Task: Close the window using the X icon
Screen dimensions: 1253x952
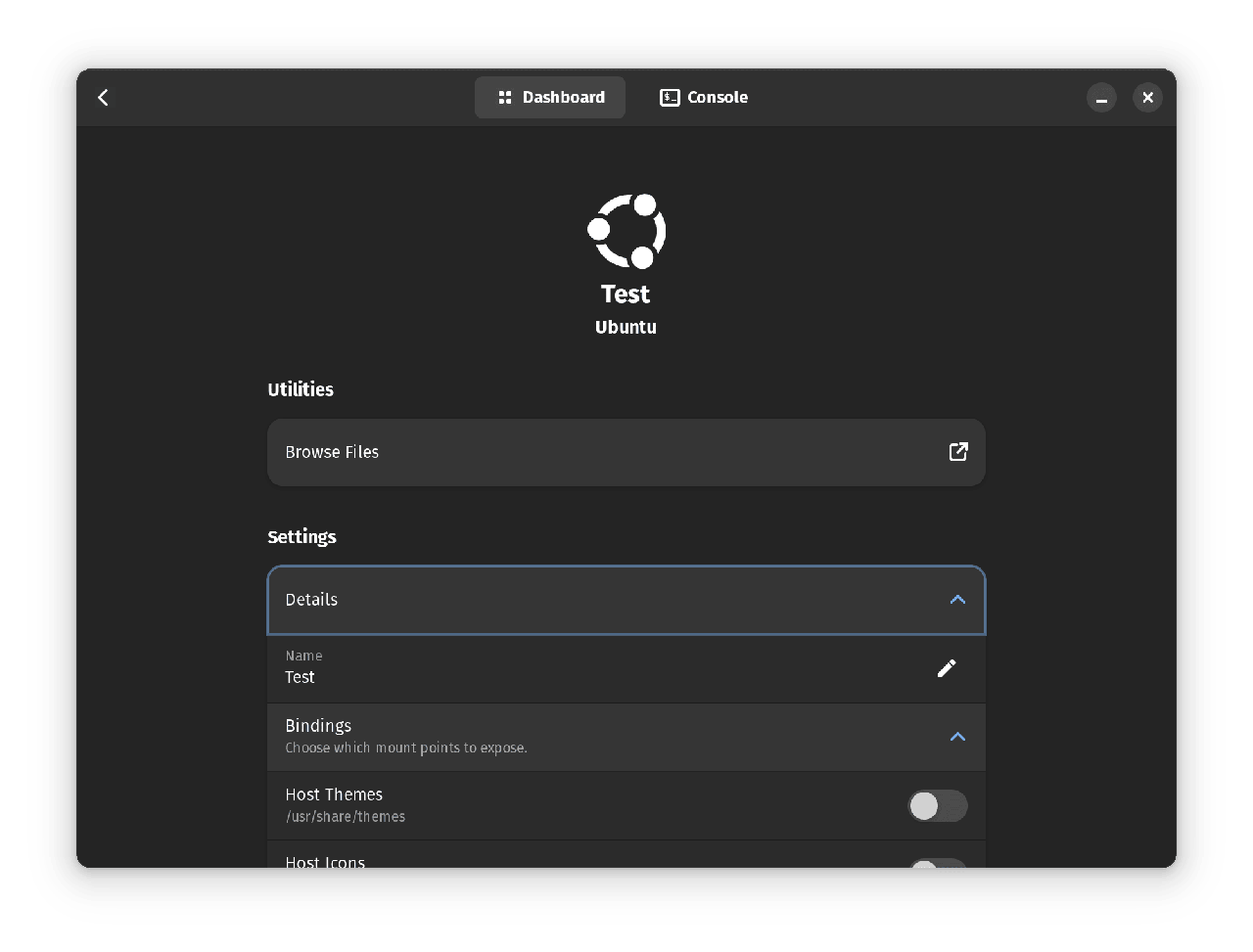Action: [x=1147, y=98]
